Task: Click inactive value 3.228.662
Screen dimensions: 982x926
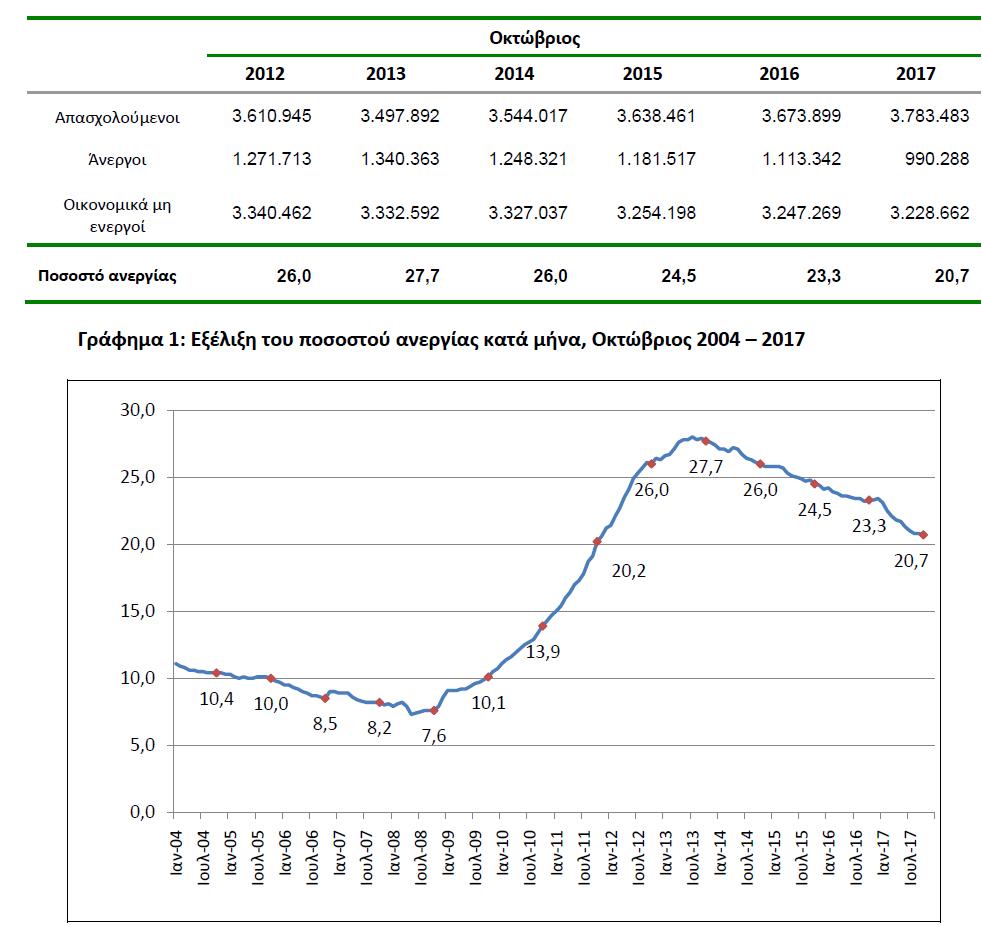Action: tap(930, 213)
